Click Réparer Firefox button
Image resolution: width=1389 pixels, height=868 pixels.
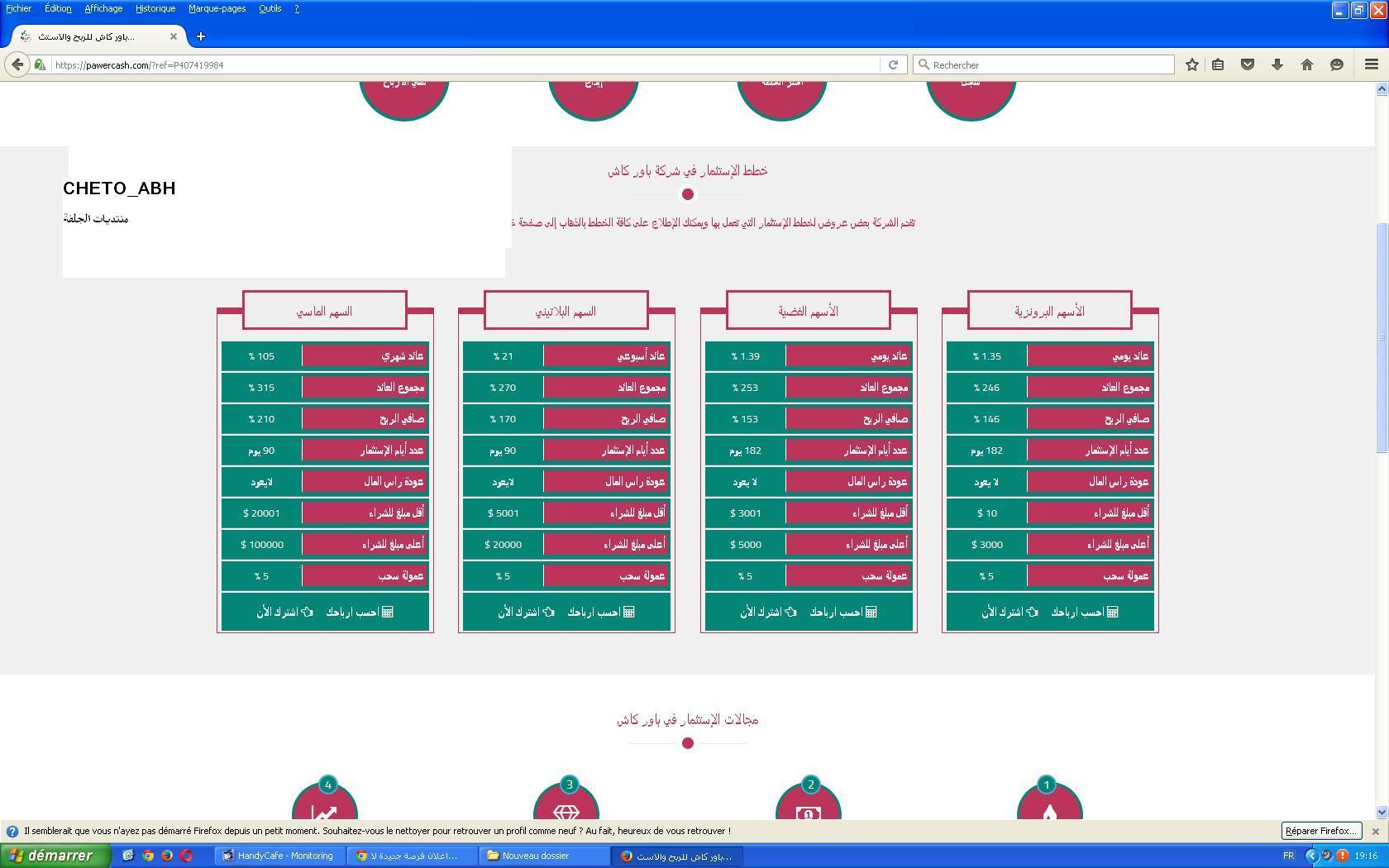point(1320,832)
